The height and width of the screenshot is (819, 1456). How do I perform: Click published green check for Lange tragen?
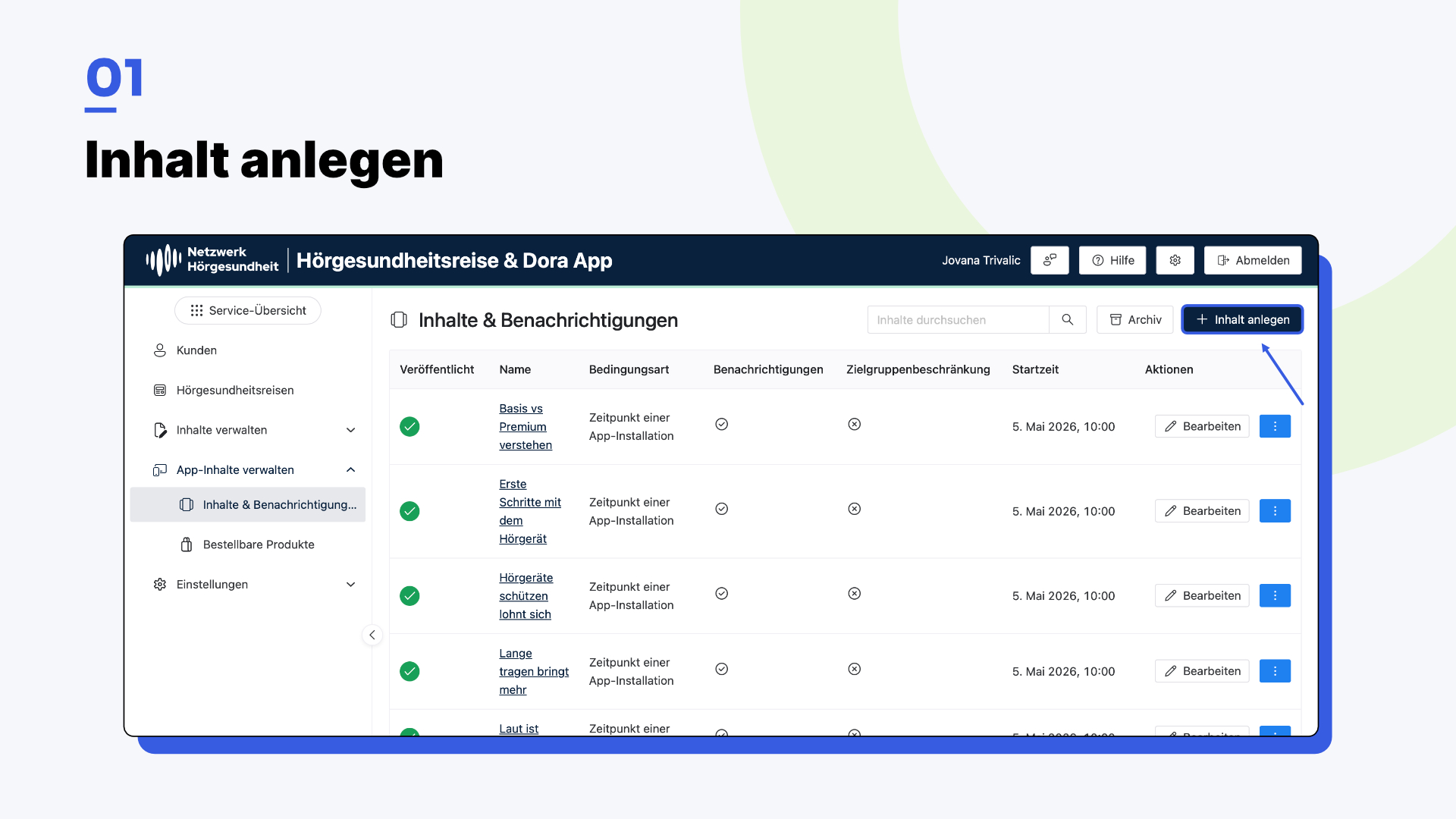tap(409, 671)
